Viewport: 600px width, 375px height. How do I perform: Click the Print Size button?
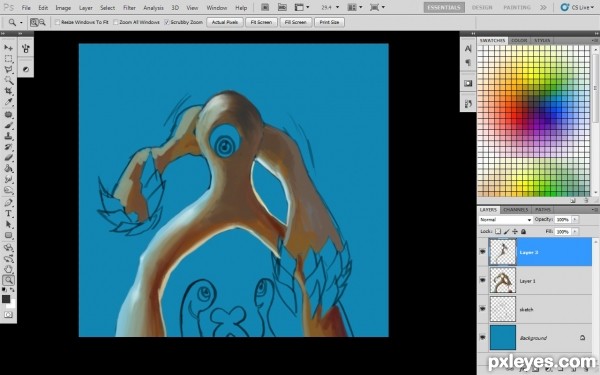click(x=329, y=22)
